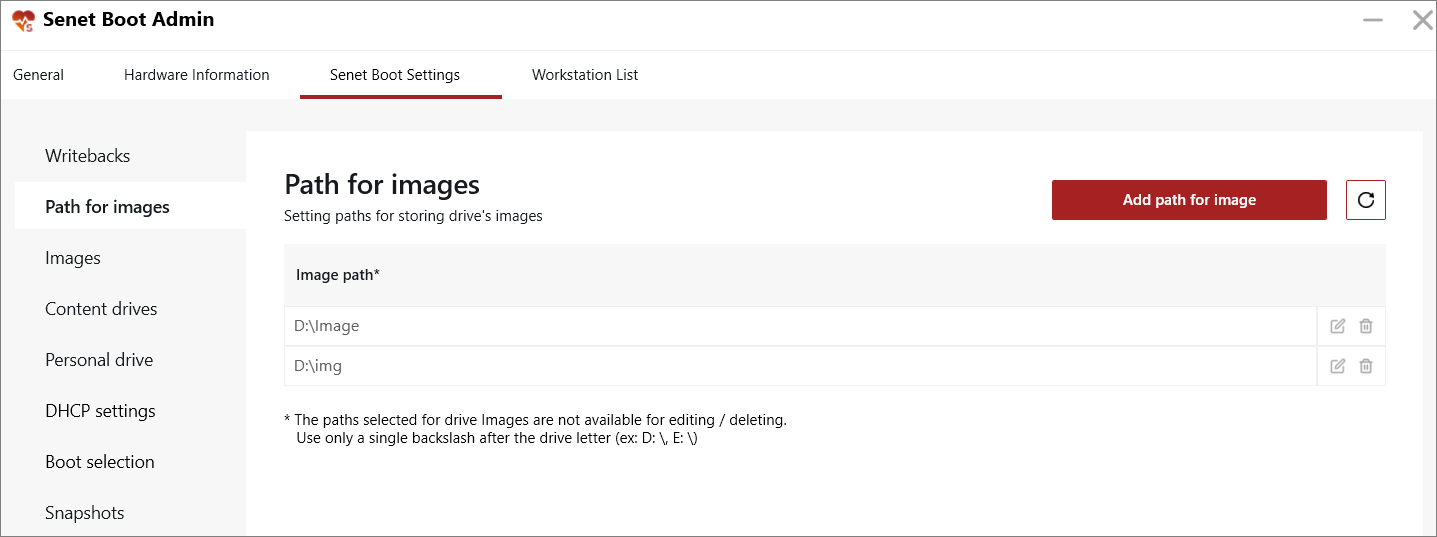Delete the D:\img path entry
This screenshot has height=537, width=1437.
[1366, 366]
